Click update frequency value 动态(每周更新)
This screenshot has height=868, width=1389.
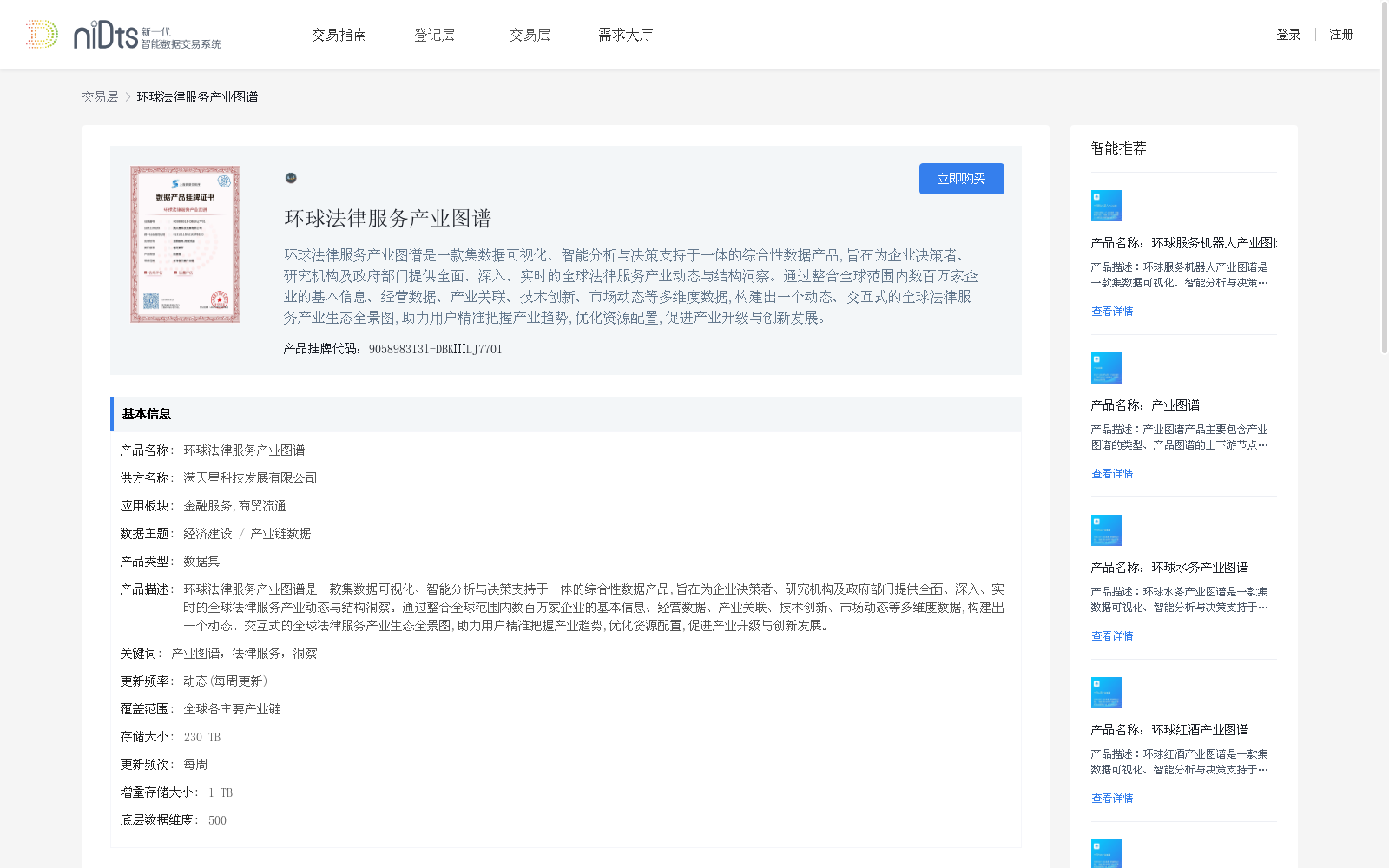(x=226, y=681)
